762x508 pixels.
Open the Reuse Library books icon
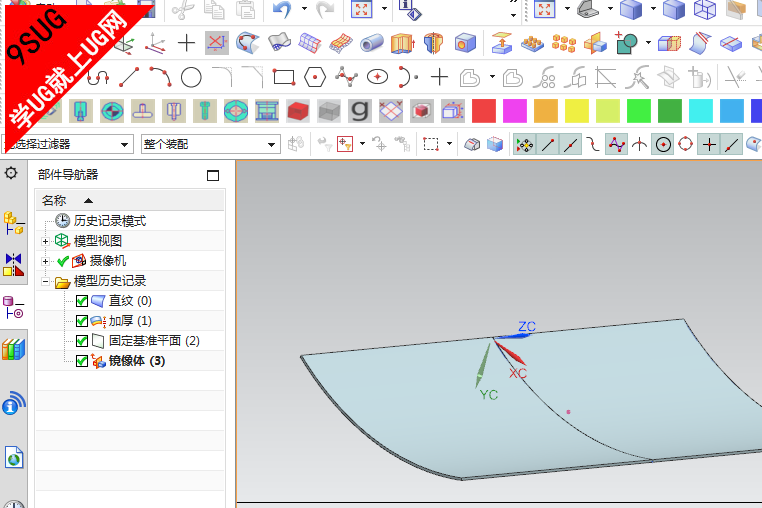[x=14, y=349]
